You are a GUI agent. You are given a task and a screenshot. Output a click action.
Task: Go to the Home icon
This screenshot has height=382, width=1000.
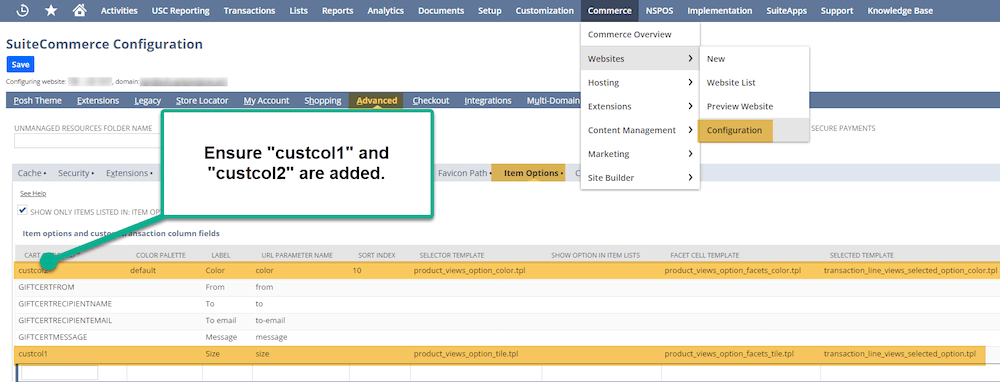click(x=80, y=10)
